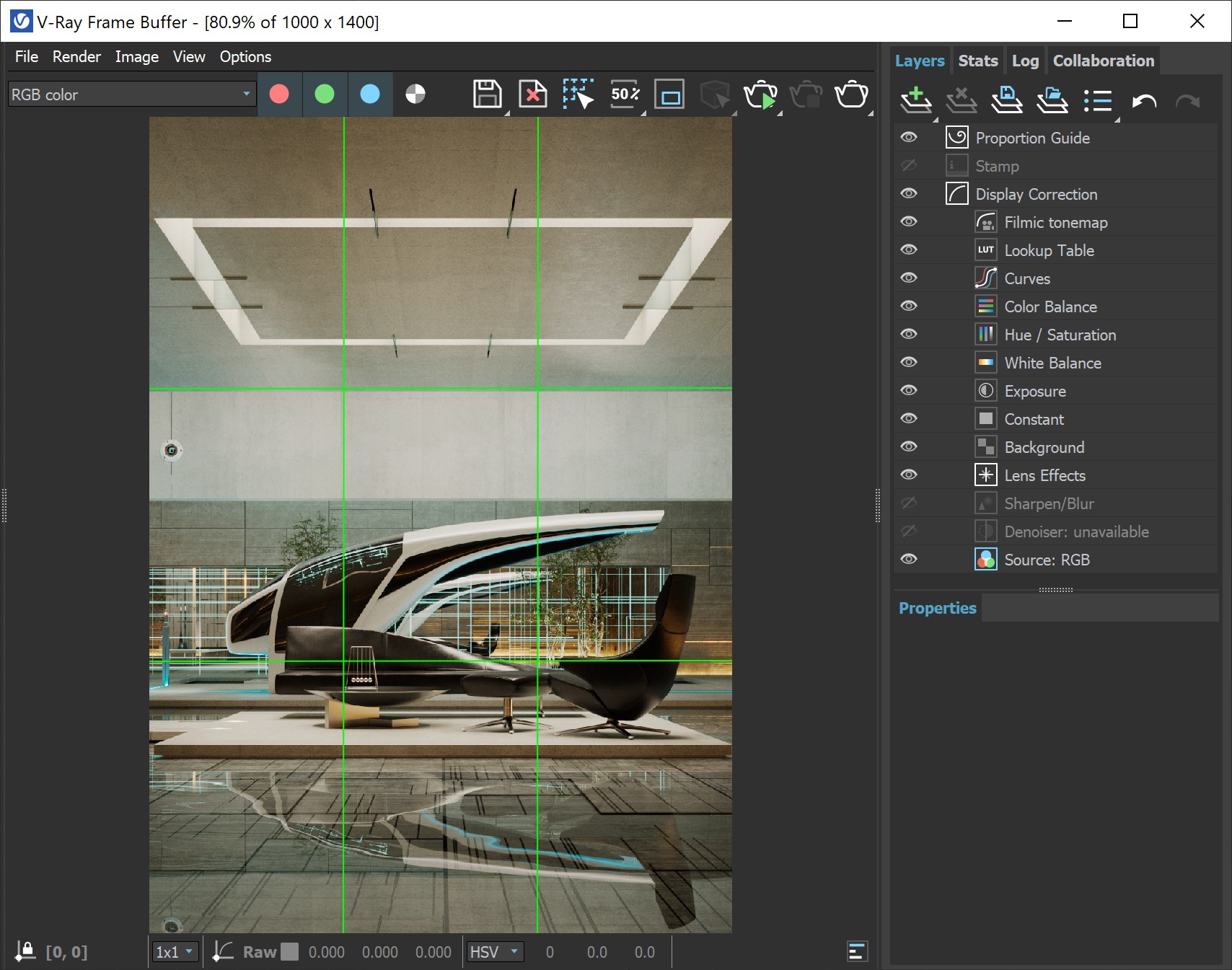Open the Render menu
Screen dimensions: 1232x970
tap(76, 56)
